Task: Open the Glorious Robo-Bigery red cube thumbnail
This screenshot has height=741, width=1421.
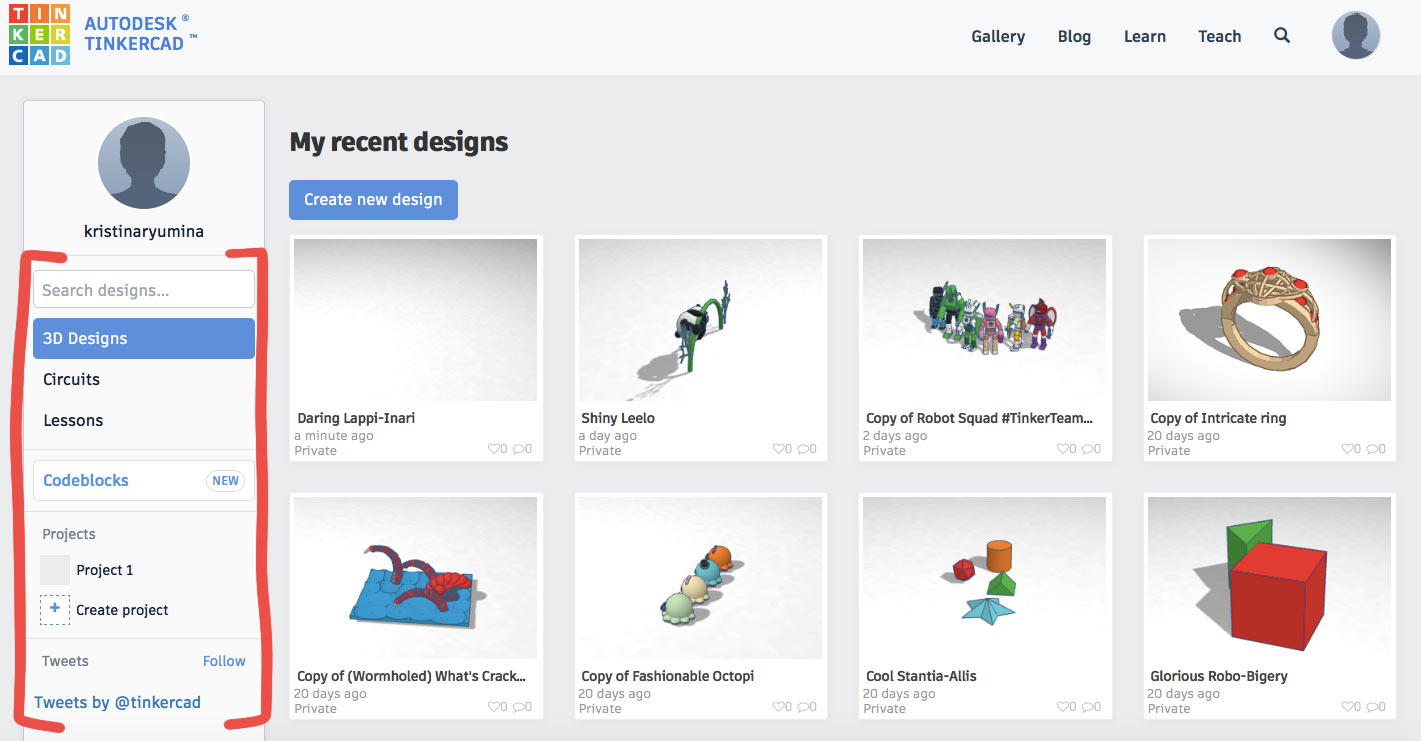Action: (x=1269, y=578)
